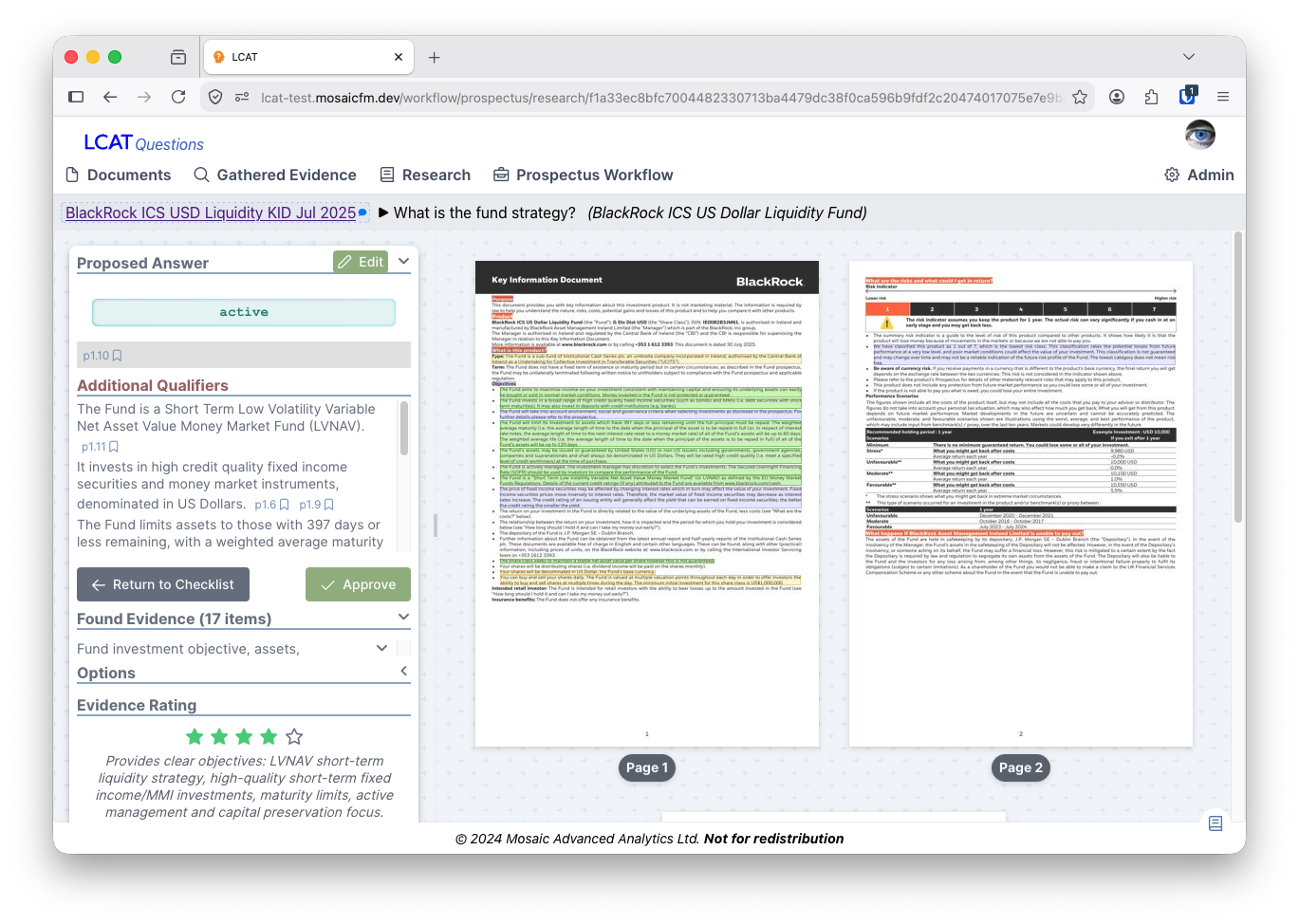Close the LCAT browser tab
This screenshot has width=1299, height=924.
tap(399, 57)
